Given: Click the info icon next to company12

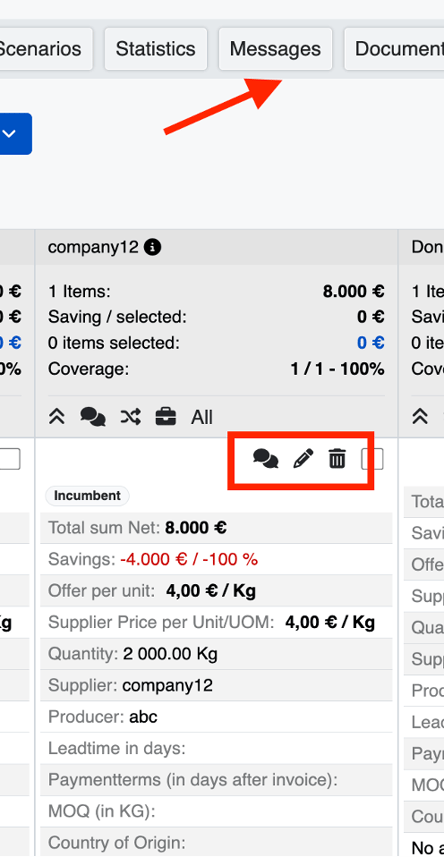Looking at the screenshot, I should coord(153,248).
